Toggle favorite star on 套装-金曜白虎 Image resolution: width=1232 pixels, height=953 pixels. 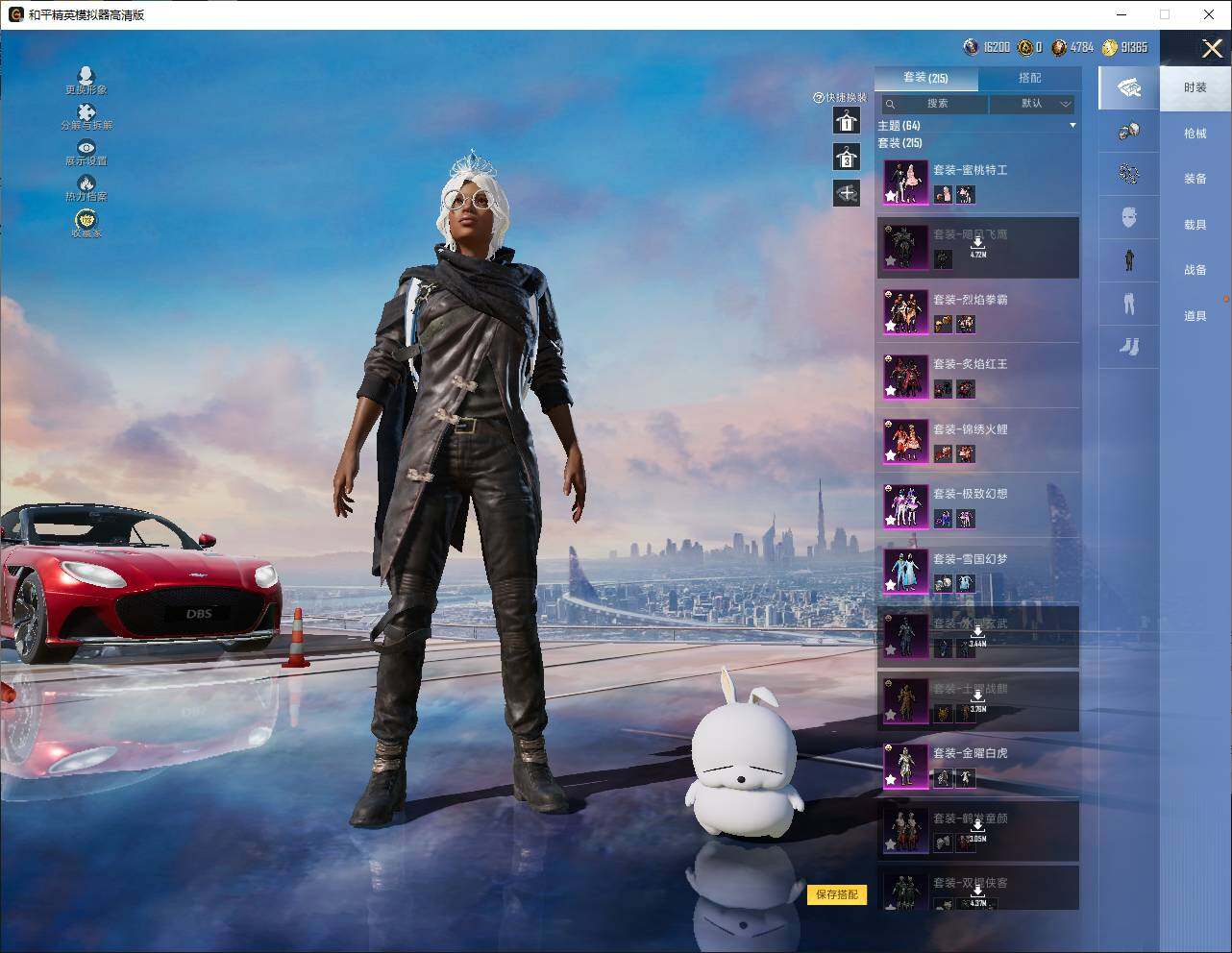pyautogui.click(x=891, y=779)
